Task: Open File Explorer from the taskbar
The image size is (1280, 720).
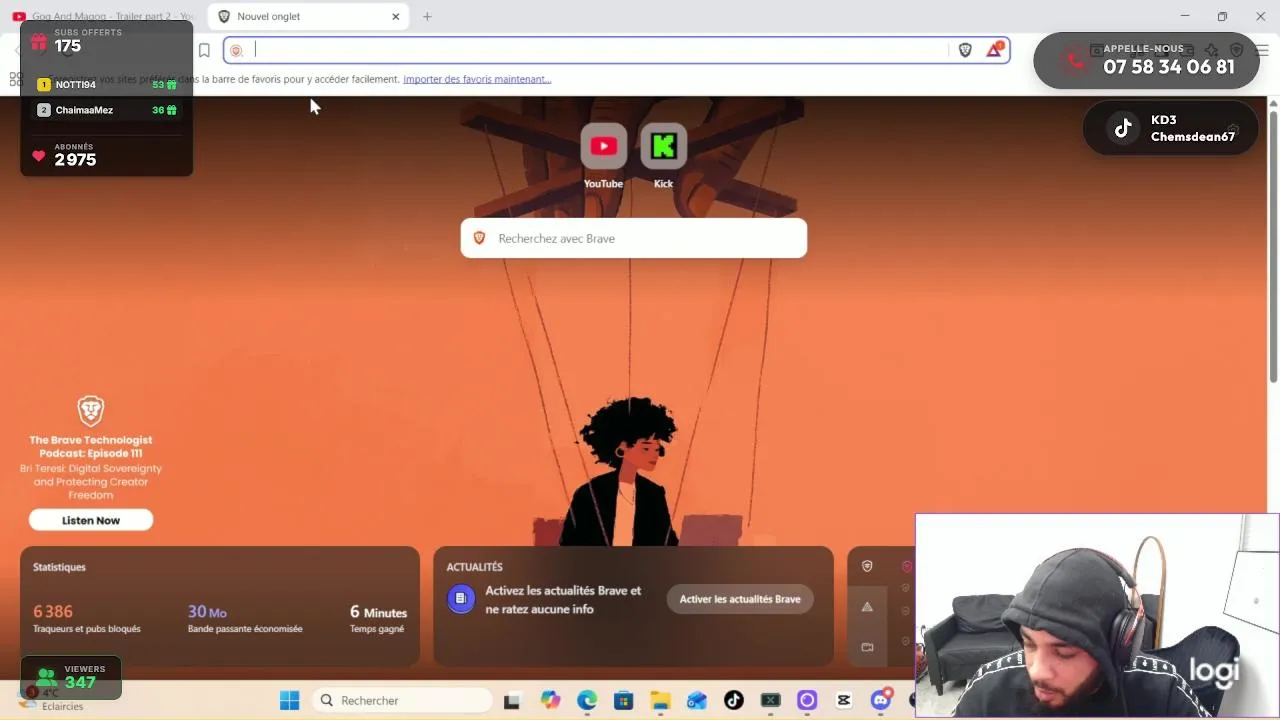Action: tap(660, 700)
